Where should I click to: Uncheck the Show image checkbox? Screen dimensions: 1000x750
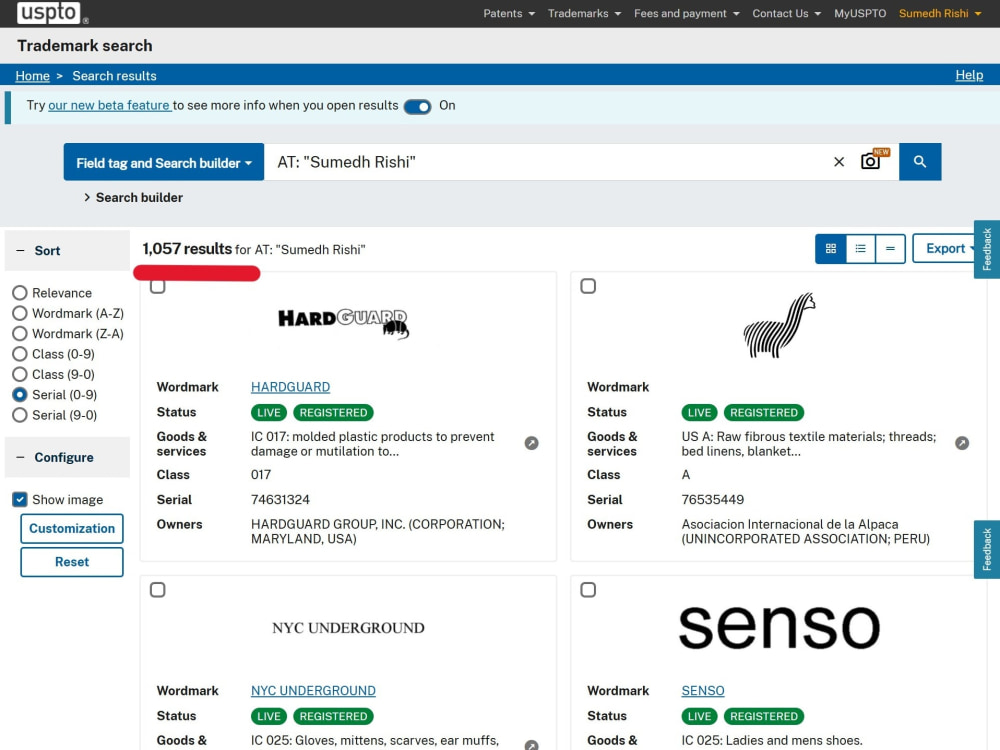pyautogui.click(x=20, y=499)
